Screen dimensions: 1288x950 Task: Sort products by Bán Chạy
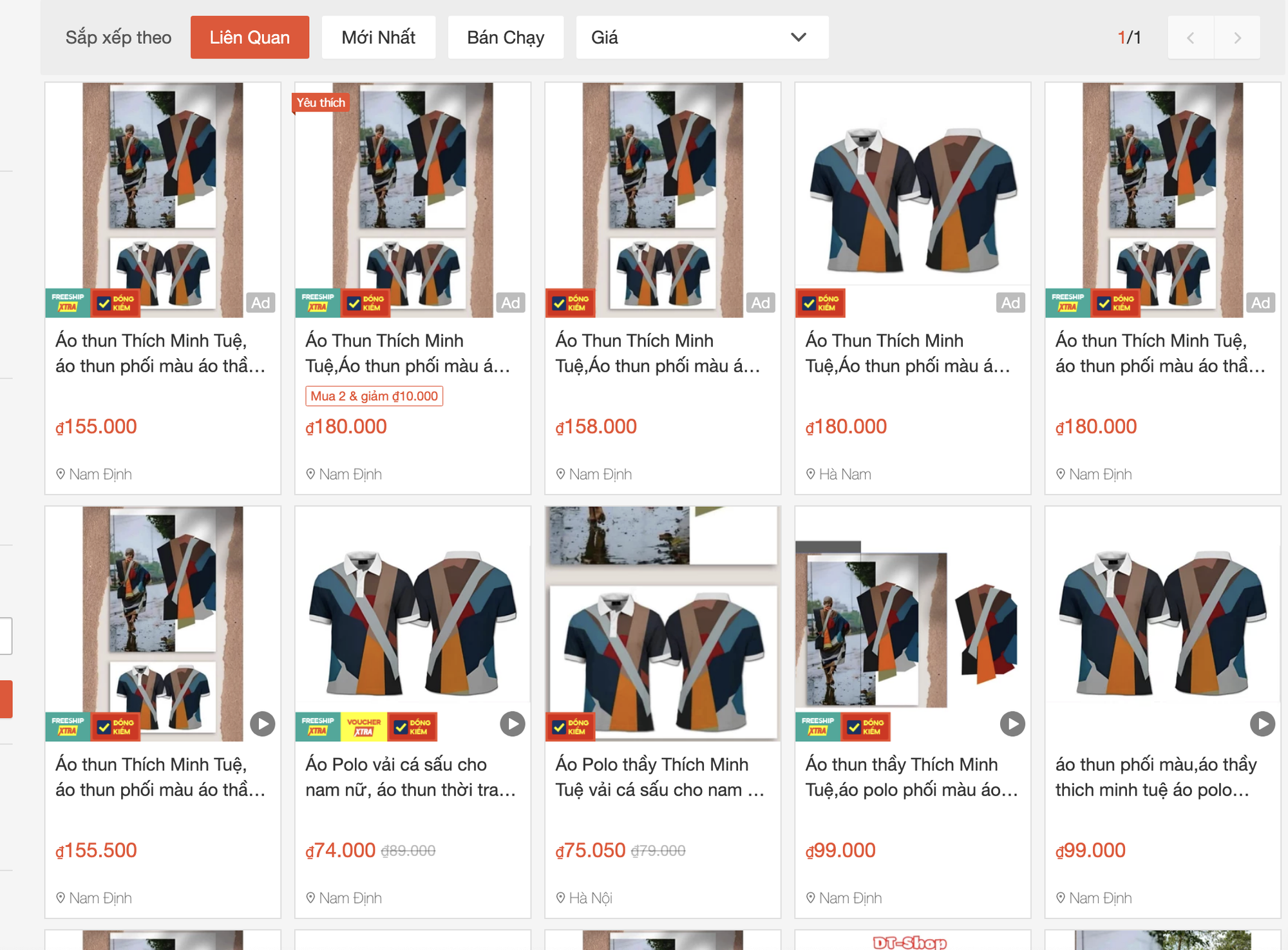tap(506, 38)
